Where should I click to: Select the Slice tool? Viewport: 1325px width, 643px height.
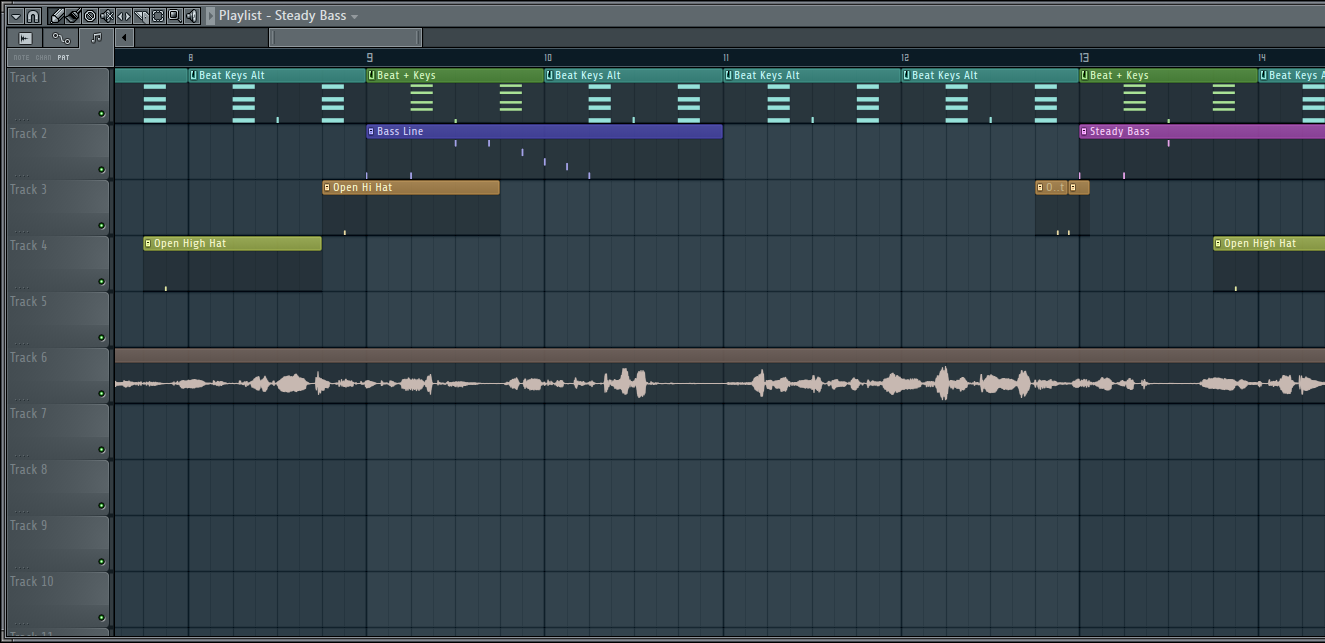(x=141, y=16)
